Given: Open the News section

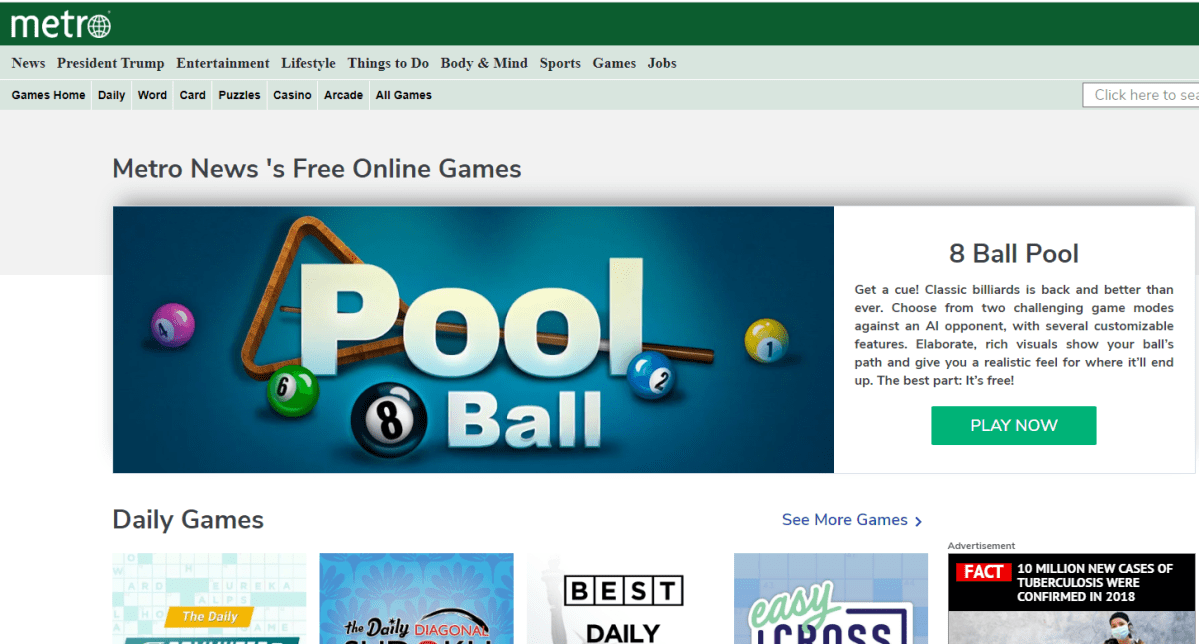Looking at the screenshot, I should click(x=28, y=63).
